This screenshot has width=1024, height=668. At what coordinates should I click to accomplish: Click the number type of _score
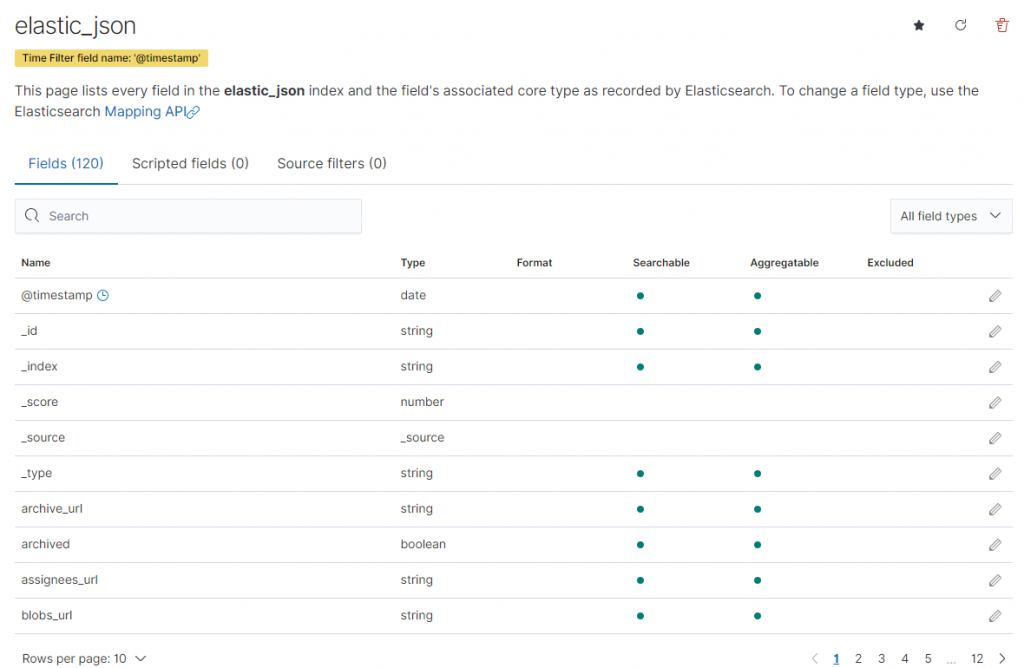tap(423, 402)
